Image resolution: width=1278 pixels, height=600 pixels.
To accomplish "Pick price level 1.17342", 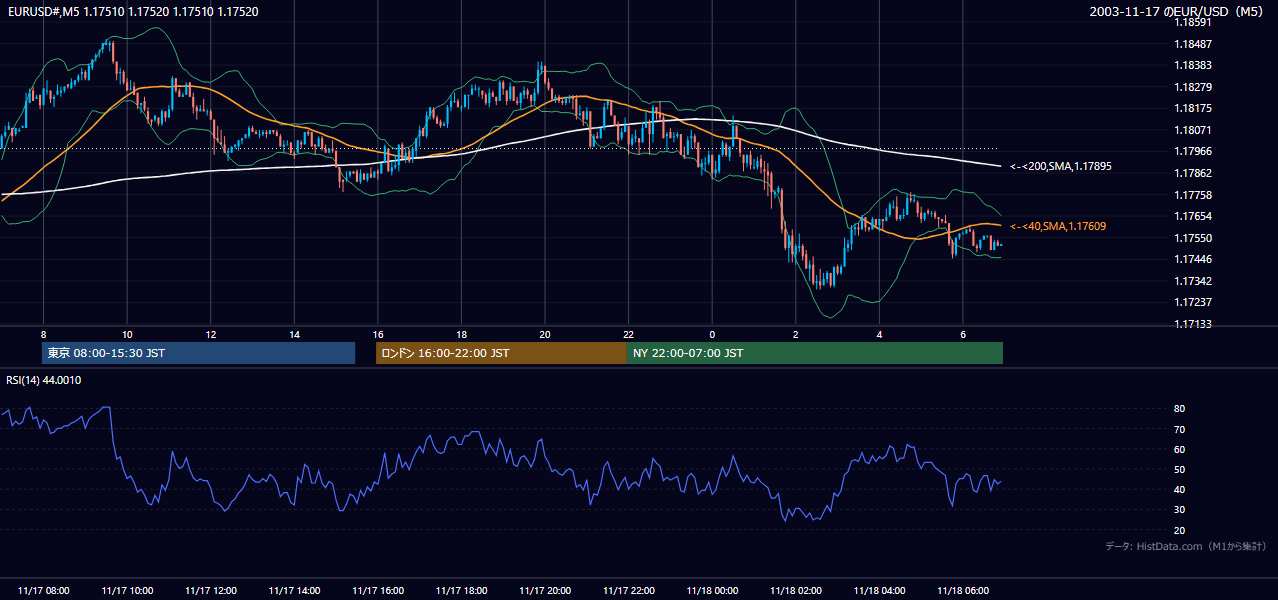I will [1195, 281].
